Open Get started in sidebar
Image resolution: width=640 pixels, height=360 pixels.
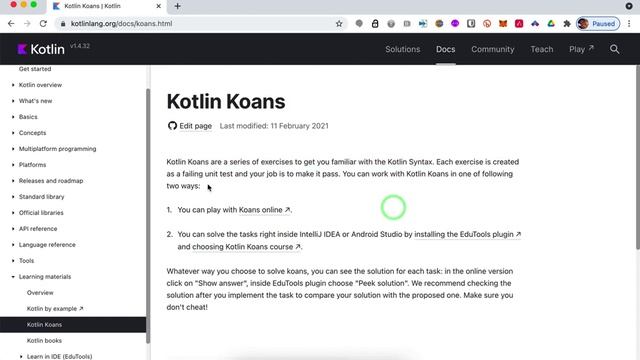tap(35, 69)
